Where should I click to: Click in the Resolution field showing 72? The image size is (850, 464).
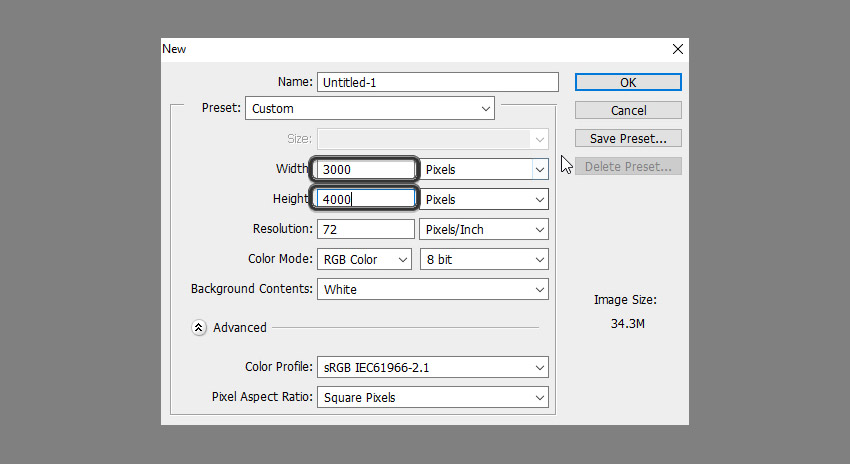365,229
